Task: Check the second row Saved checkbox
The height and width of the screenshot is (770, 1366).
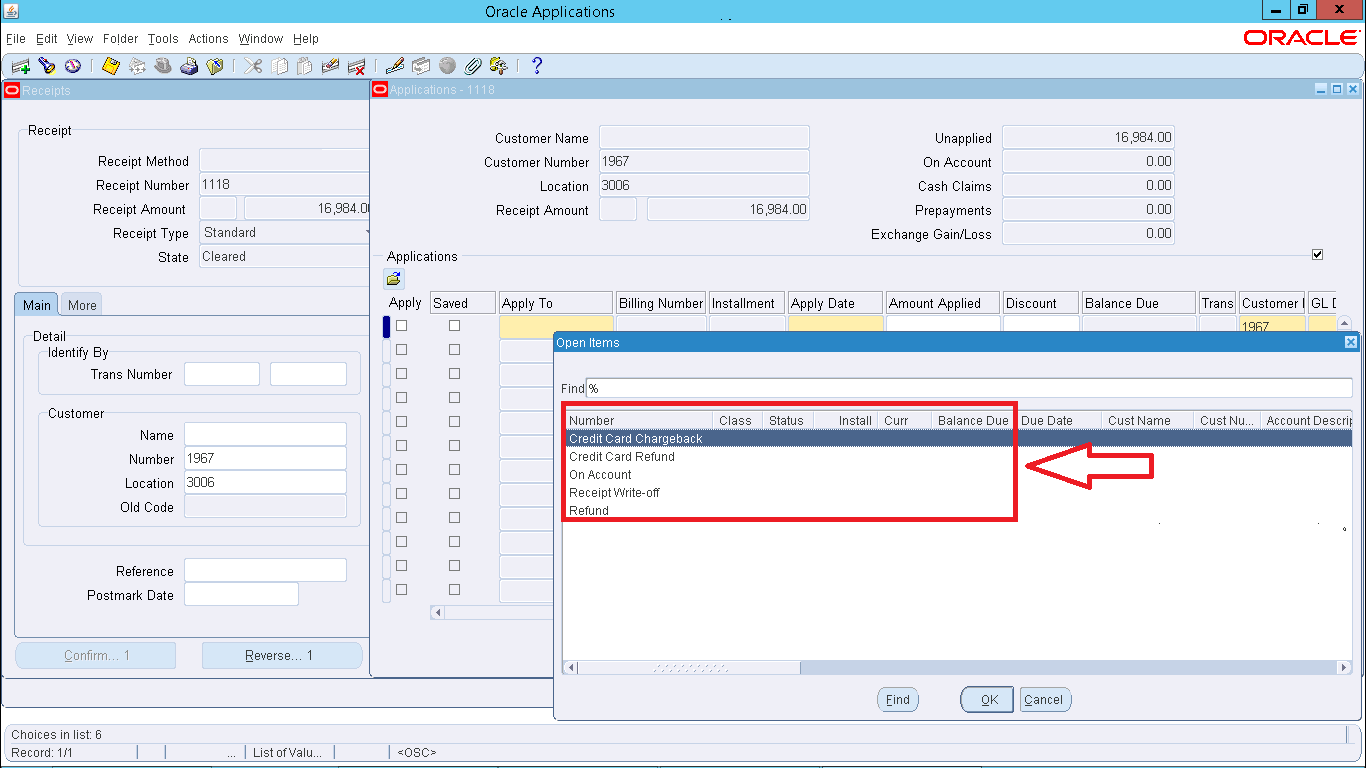Action: [455, 350]
